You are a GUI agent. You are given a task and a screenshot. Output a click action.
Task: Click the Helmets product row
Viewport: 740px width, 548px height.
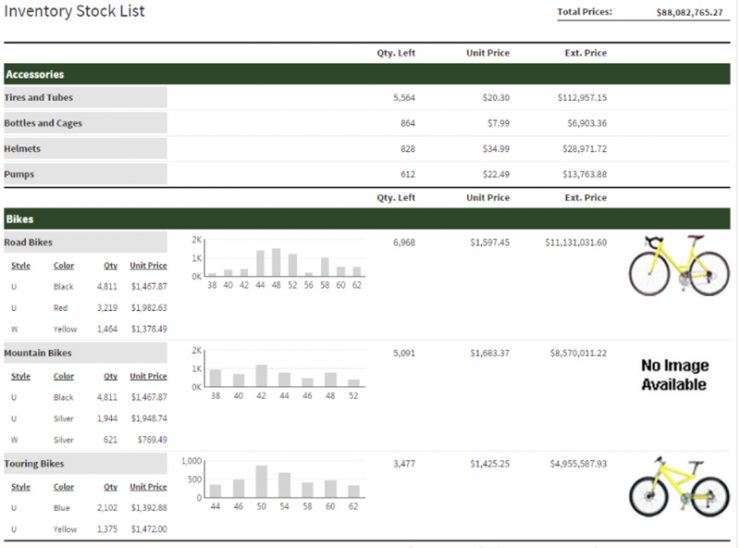click(23, 149)
